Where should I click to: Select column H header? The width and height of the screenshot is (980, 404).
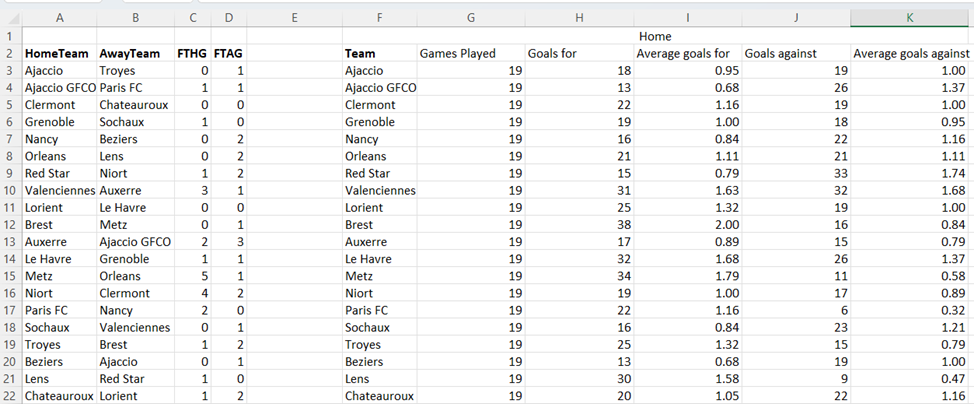(579, 19)
